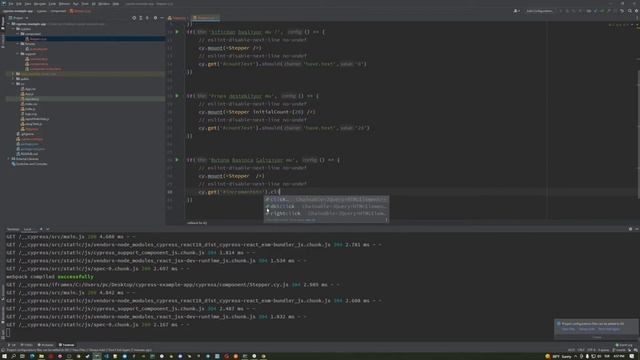The height and width of the screenshot is (360, 640).
Task: Collapse the support folder
Action: (x=18, y=54)
